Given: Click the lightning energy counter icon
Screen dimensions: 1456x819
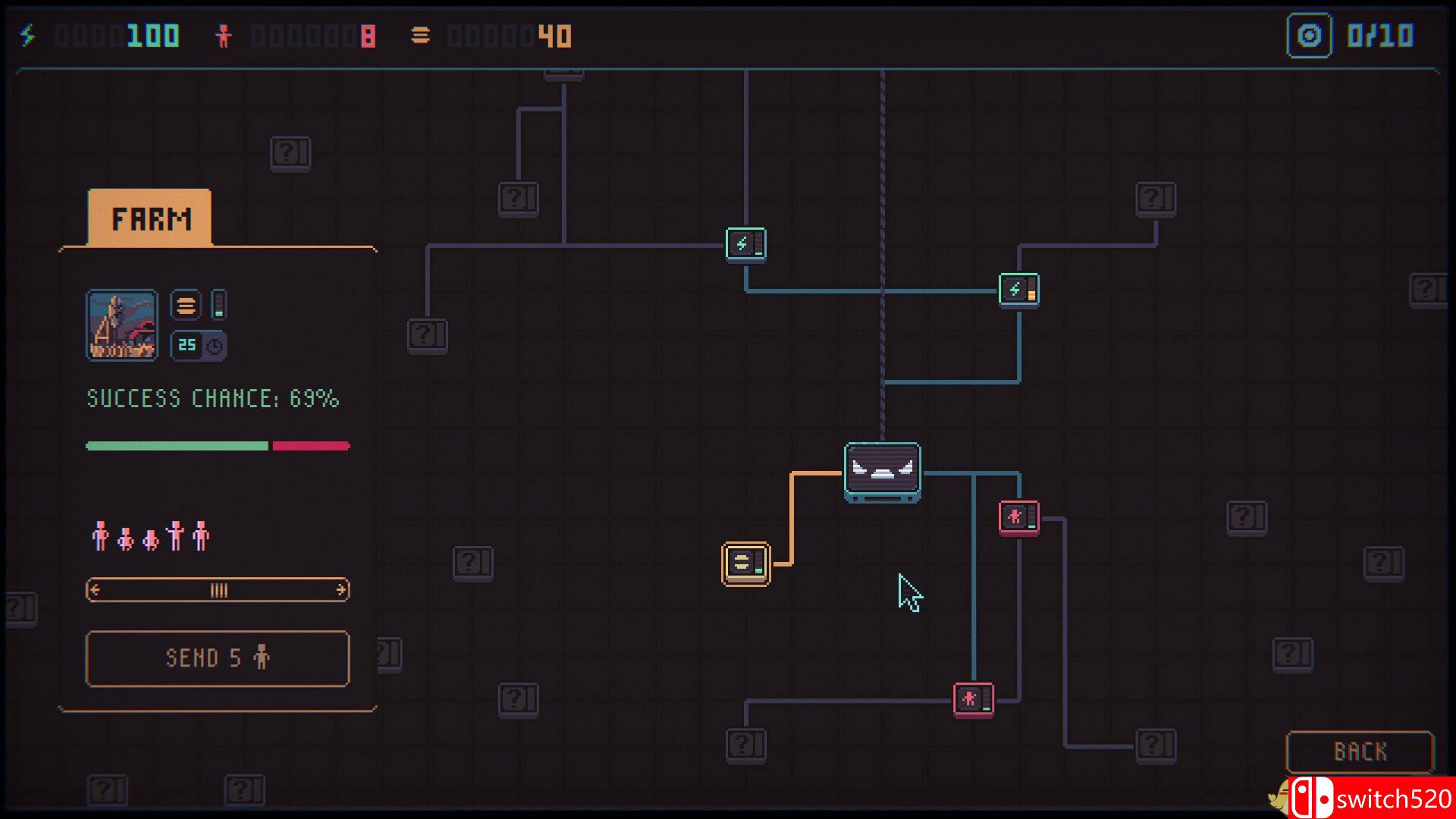Looking at the screenshot, I should pos(29,34).
